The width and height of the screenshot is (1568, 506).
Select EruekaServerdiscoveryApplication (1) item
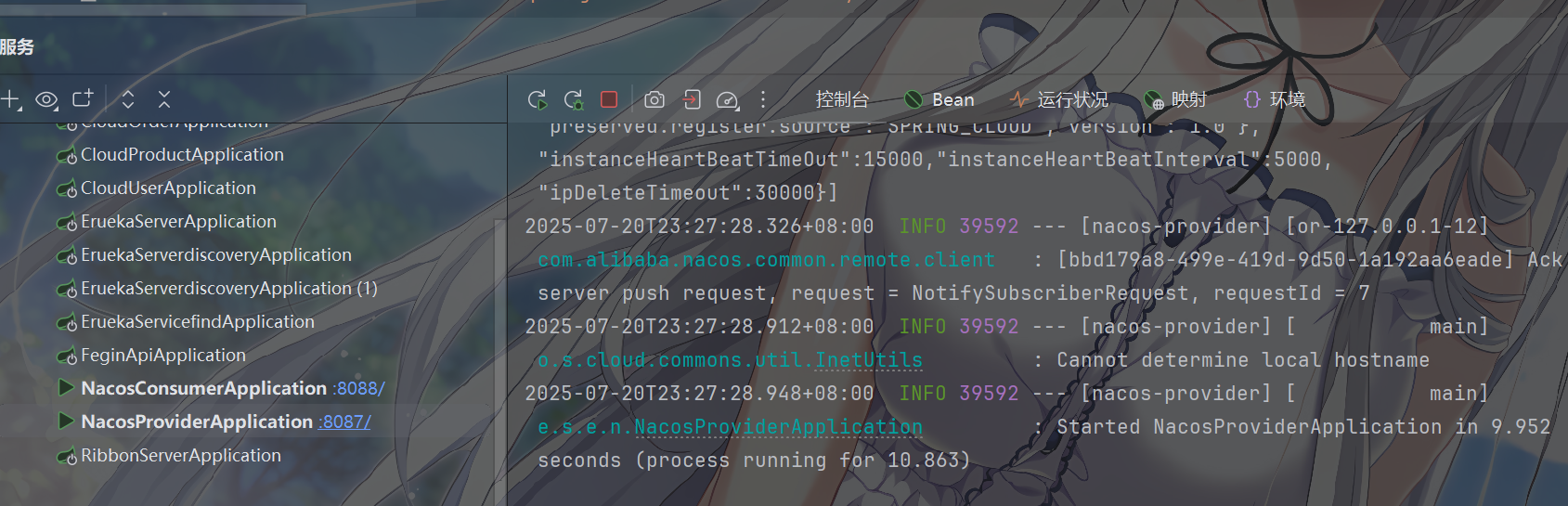[x=229, y=289]
